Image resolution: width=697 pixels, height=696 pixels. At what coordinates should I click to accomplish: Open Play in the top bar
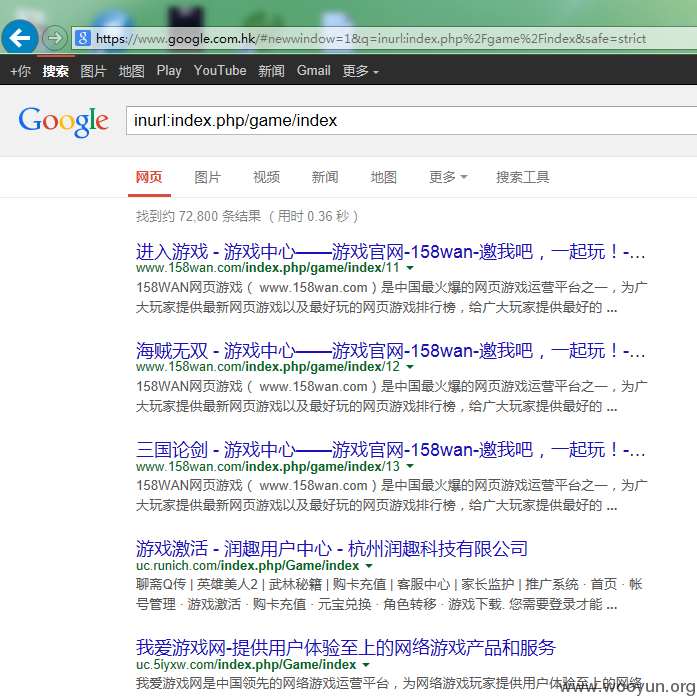pyautogui.click(x=169, y=71)
